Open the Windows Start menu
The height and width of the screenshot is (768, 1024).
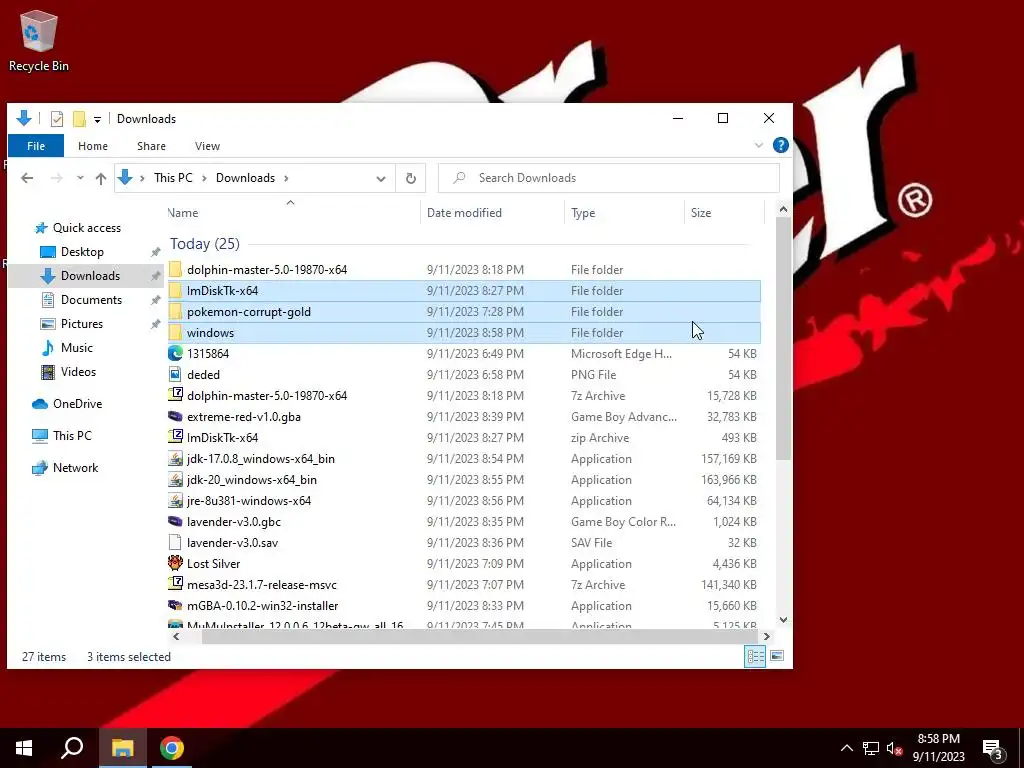(x=24, y=748)
